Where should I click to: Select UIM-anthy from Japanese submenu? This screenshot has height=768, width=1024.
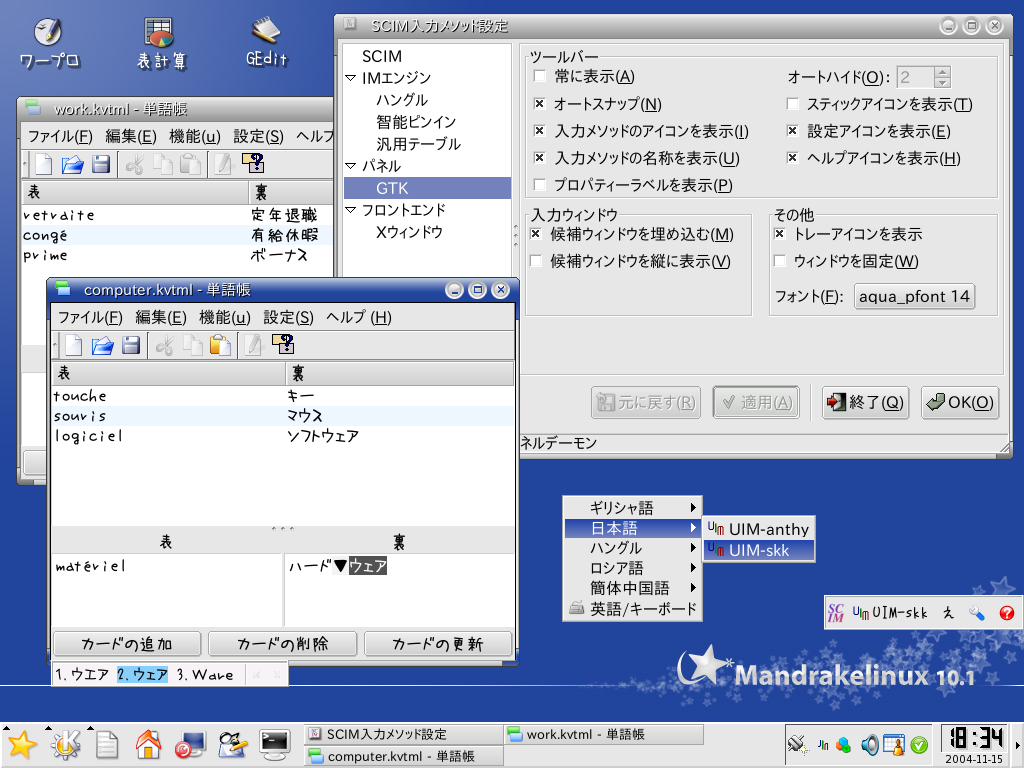click(759, 529)
